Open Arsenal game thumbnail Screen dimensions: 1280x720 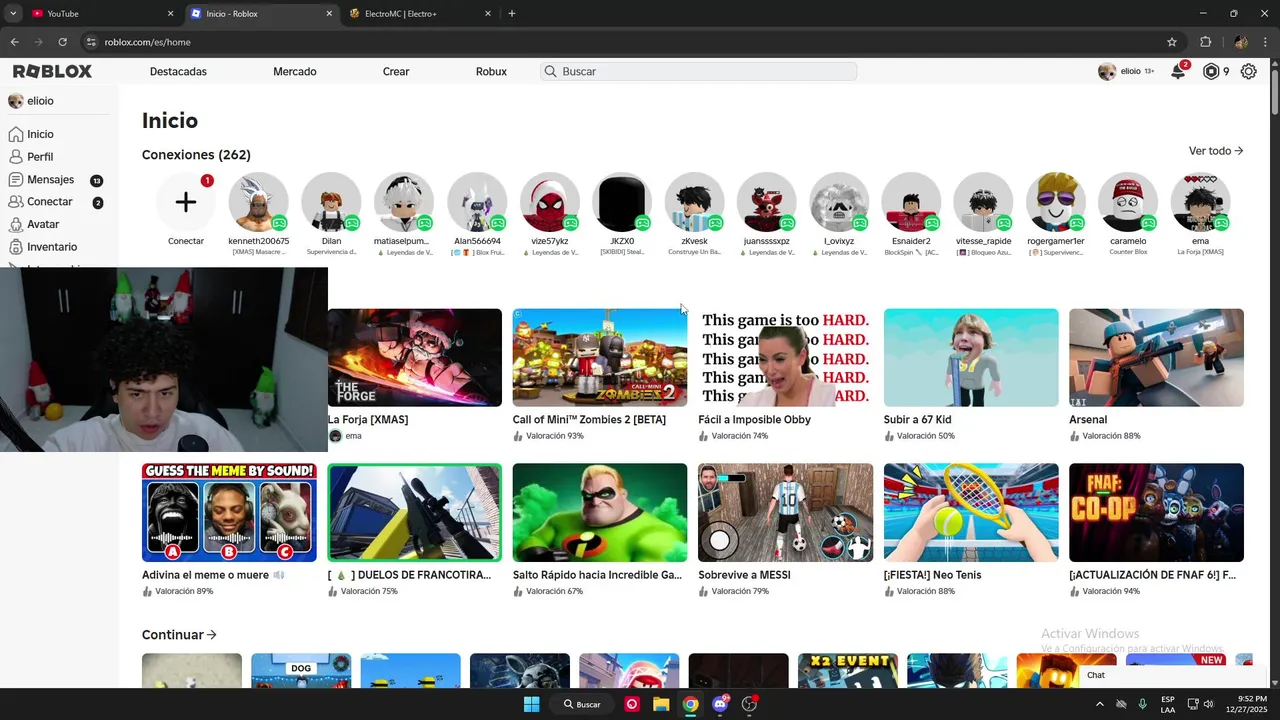click(x=1156, y=357)
